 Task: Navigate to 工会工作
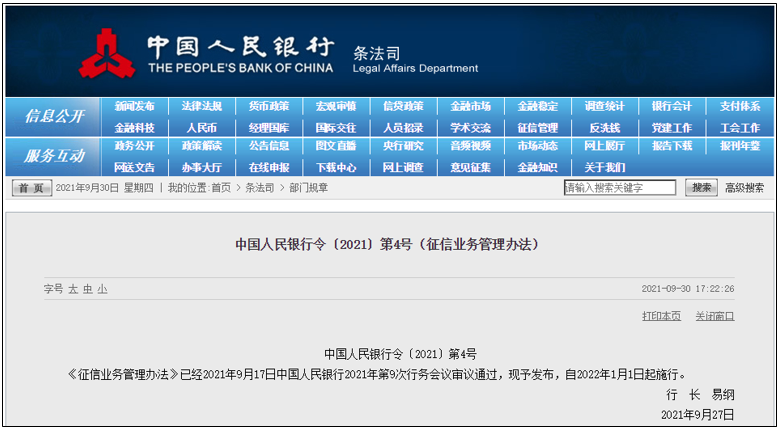pos(740,128)
